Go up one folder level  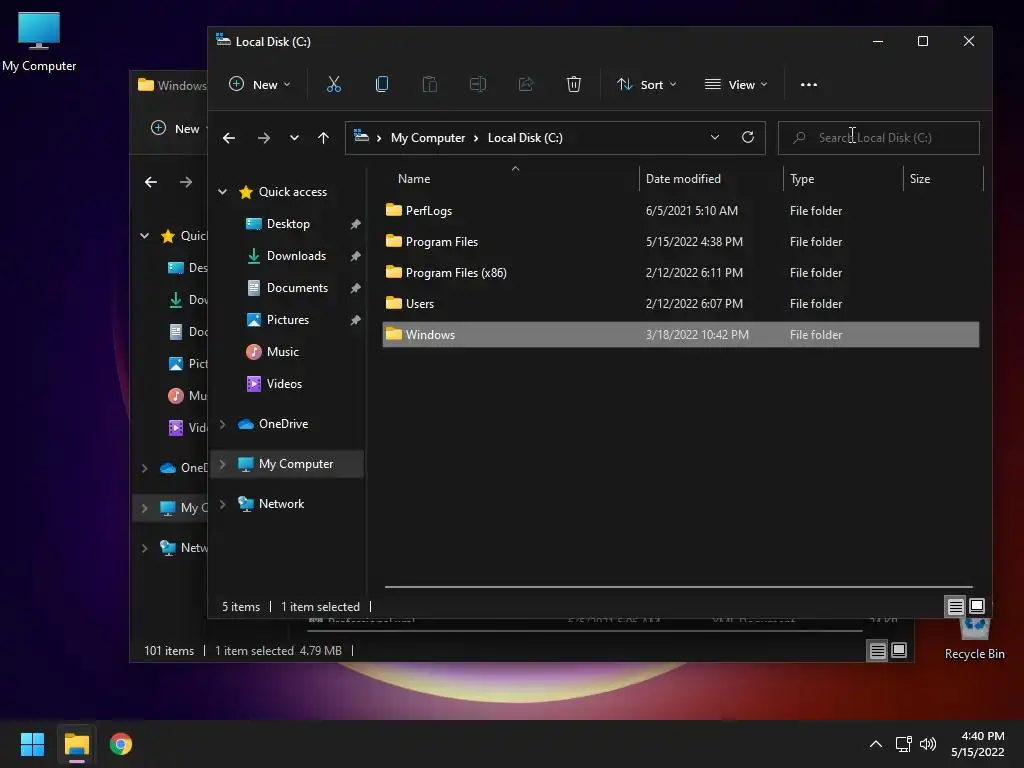323,138
